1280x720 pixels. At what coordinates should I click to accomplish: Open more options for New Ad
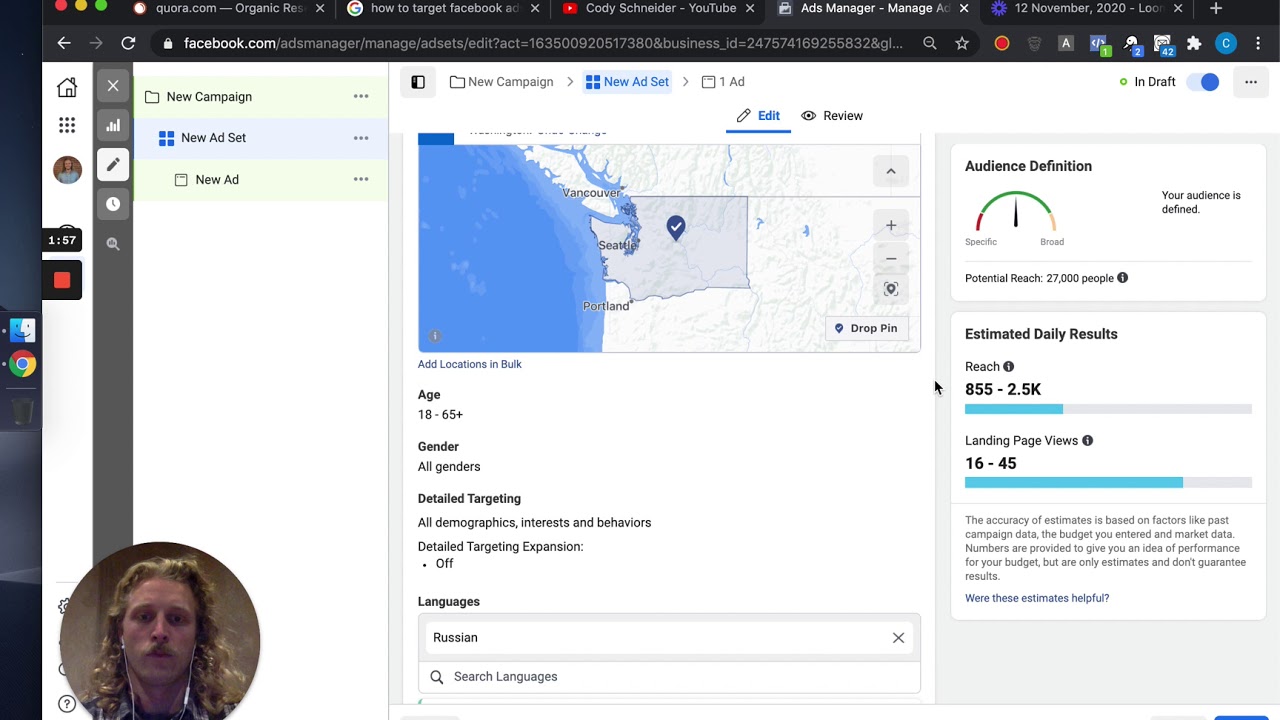click(x=361, y=179)
